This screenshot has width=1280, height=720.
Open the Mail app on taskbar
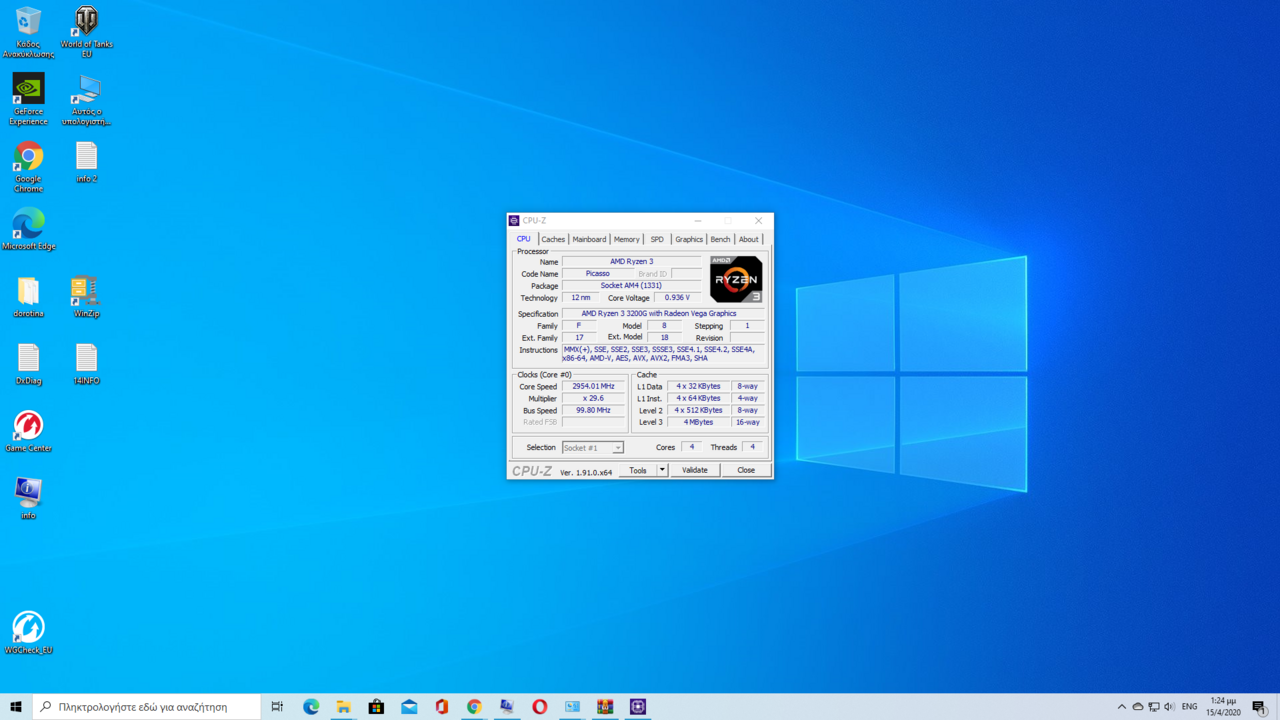click(409, 707)
